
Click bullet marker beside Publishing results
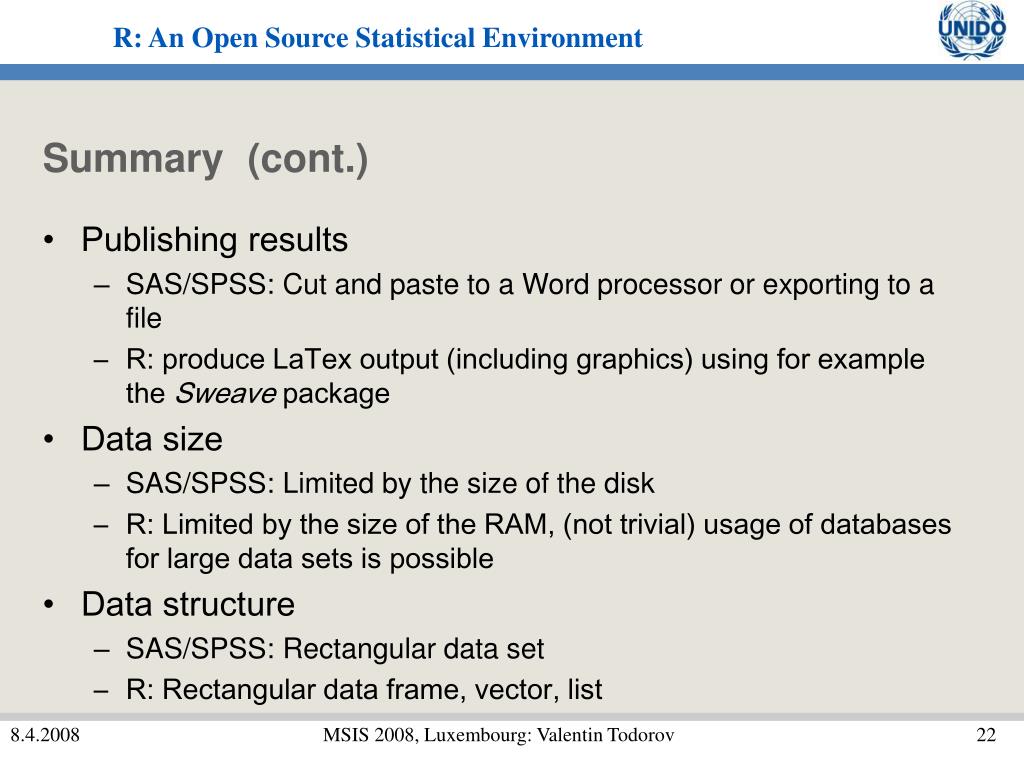(x=49, y=240)
